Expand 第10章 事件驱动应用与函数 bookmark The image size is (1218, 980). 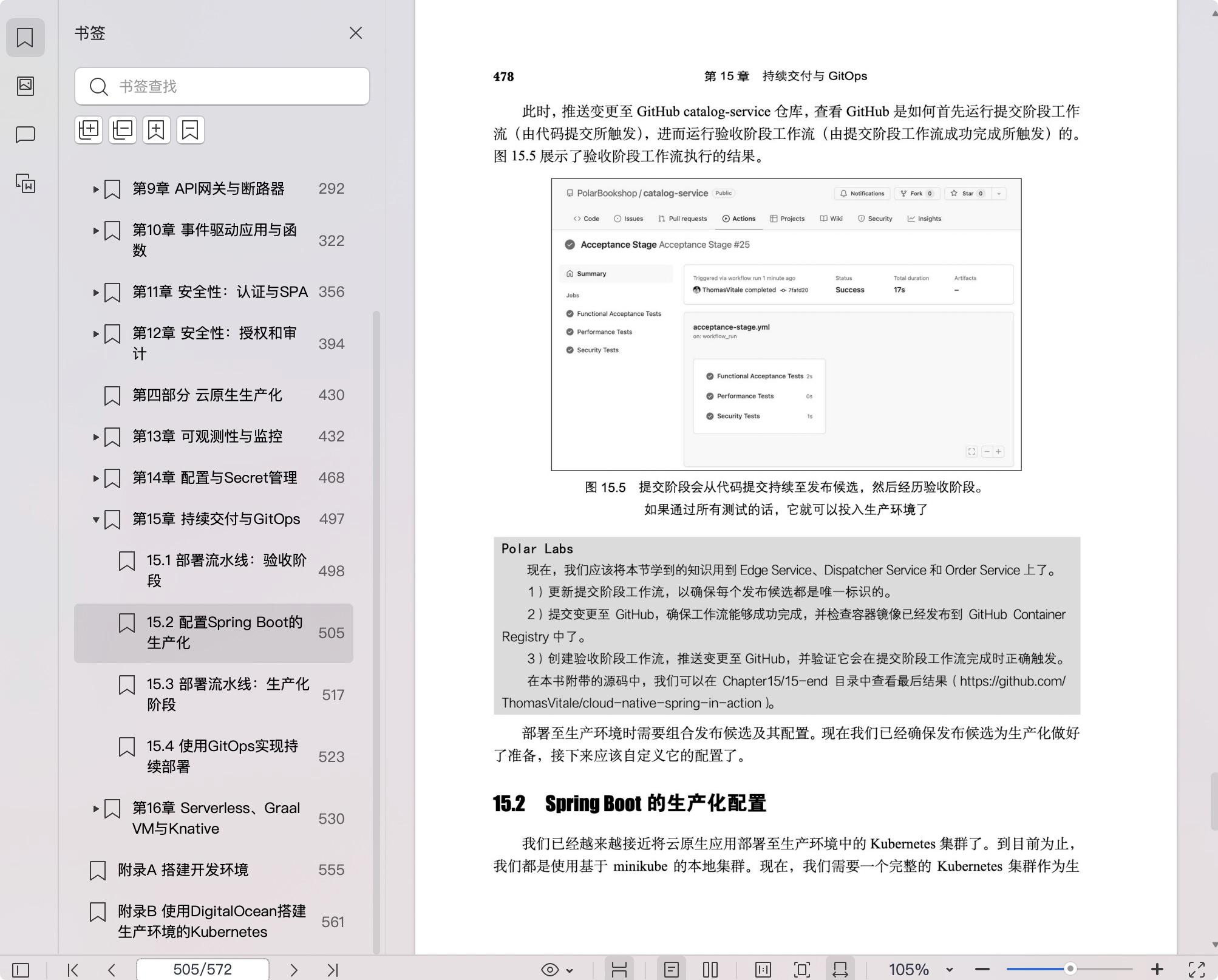pyautogui.click(x=95, y=231)
